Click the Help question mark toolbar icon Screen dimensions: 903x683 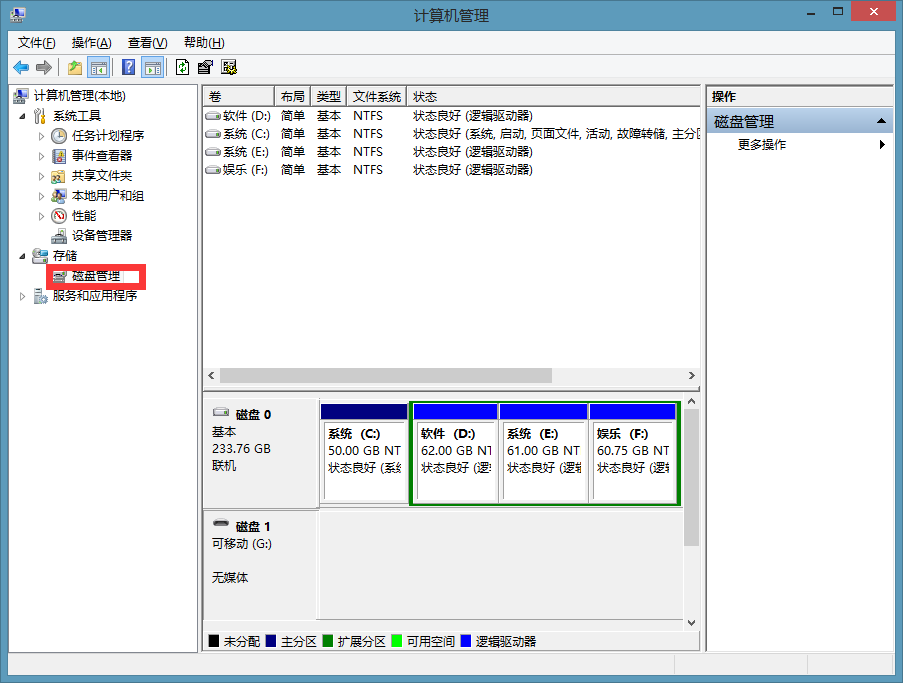point(127,66)
